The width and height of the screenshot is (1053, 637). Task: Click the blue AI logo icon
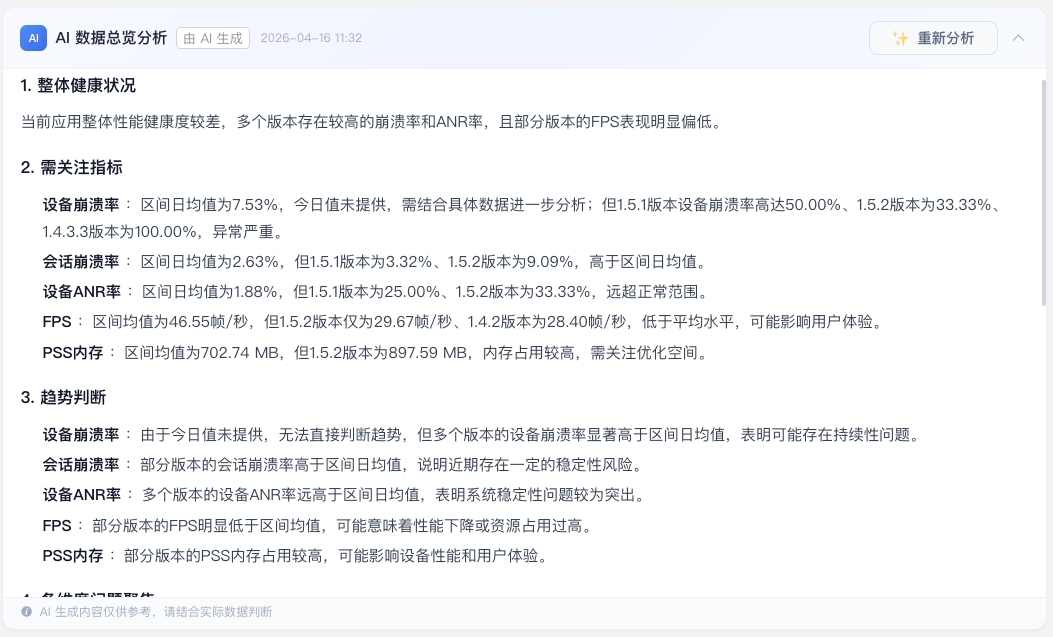(33, 38)
